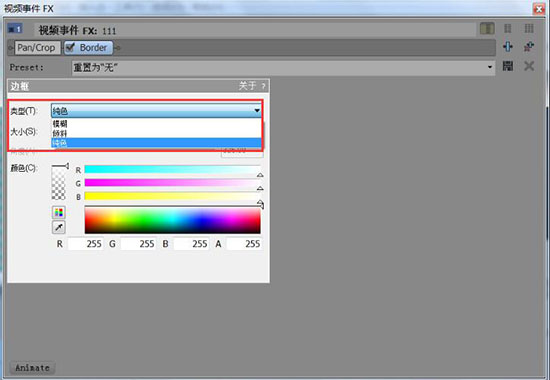Adjust the G magenta color slider
Screen dimensions: 550x380
[x=172, y=183]
